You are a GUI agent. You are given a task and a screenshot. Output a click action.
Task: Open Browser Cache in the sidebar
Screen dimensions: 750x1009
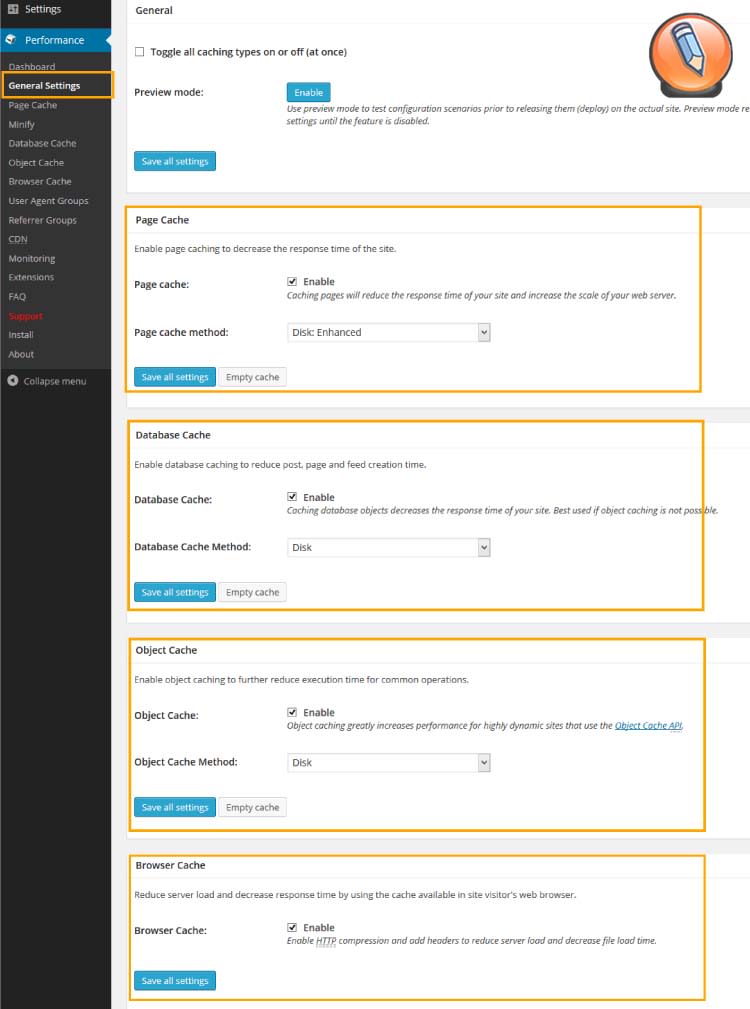(x=40, y=181)
